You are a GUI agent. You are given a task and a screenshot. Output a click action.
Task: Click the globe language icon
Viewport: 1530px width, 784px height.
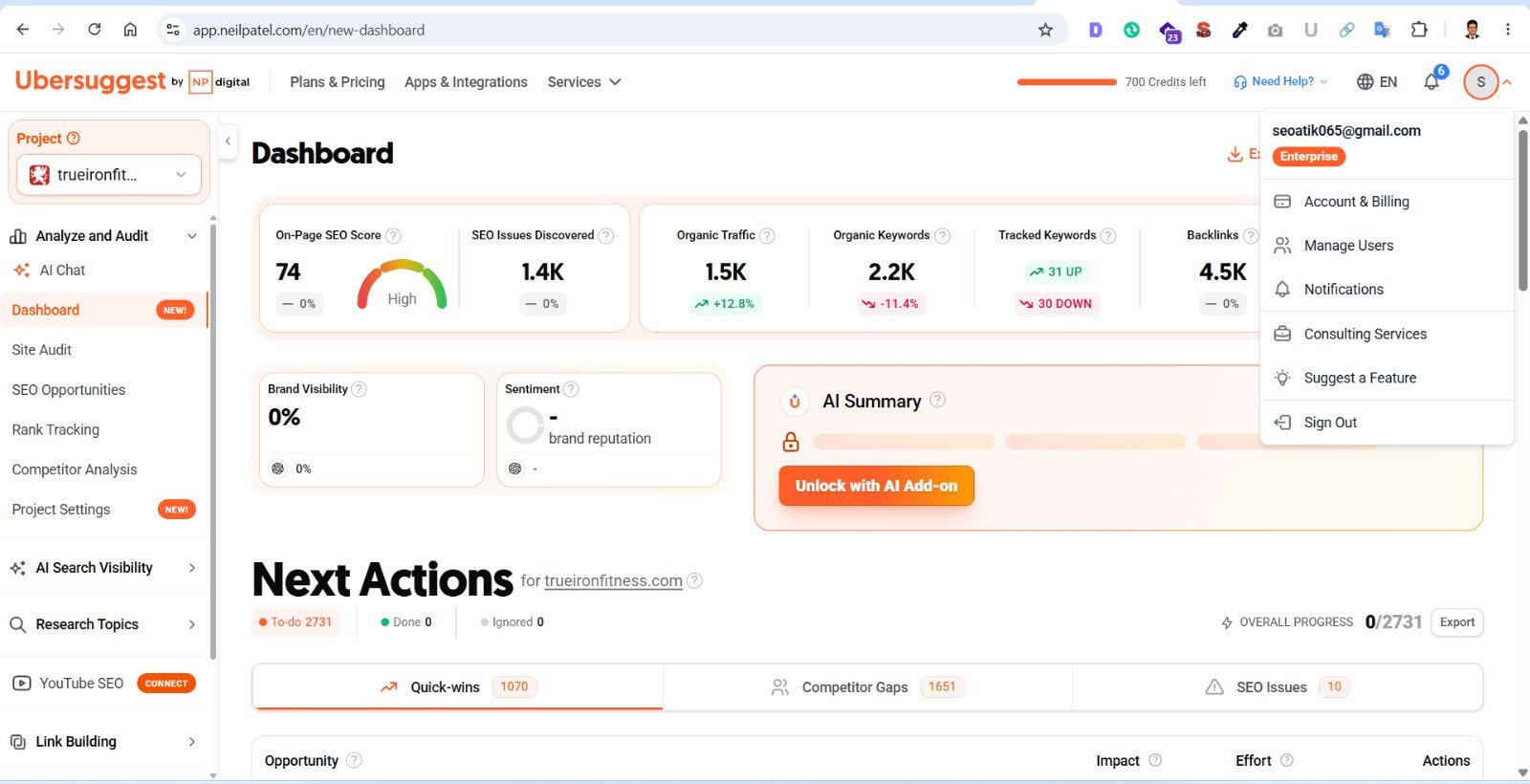click(1365, 81)
